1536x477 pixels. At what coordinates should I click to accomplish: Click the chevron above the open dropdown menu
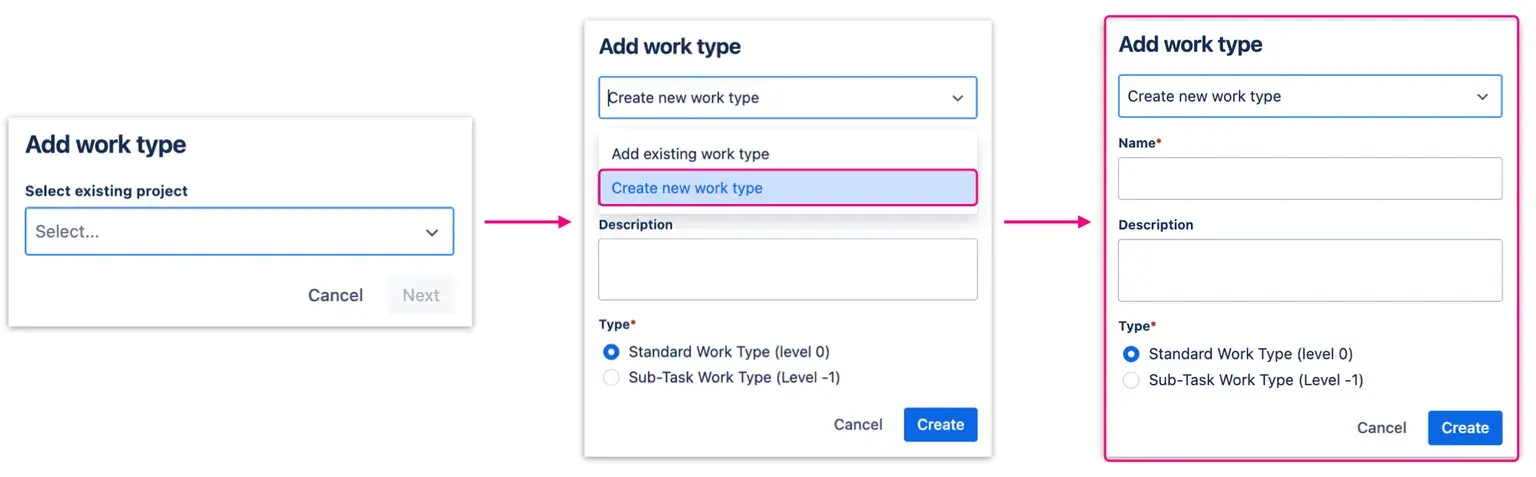957,98
